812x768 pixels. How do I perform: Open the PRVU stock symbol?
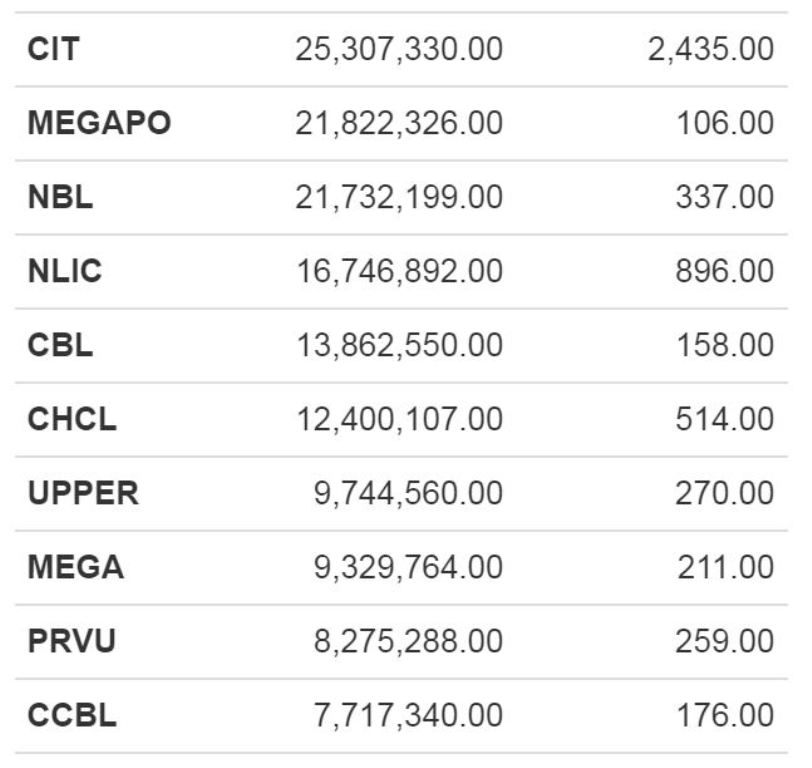coord(71,641)
